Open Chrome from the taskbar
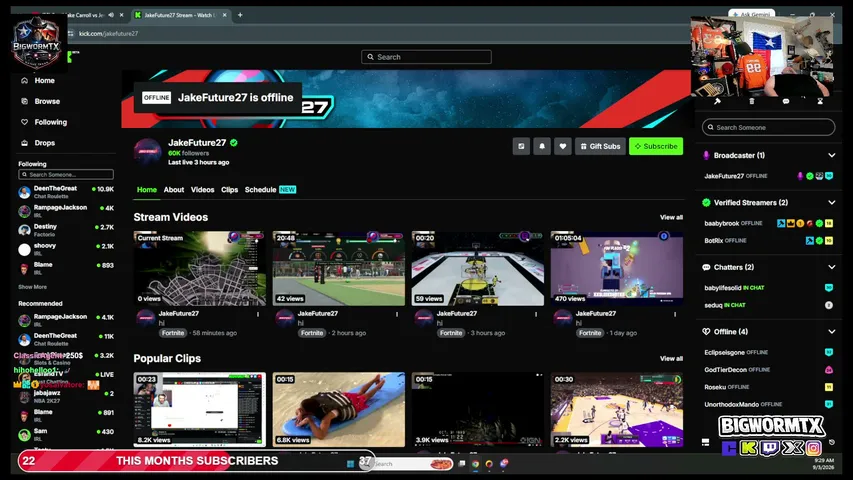The image size is (853, 480). 475,464
